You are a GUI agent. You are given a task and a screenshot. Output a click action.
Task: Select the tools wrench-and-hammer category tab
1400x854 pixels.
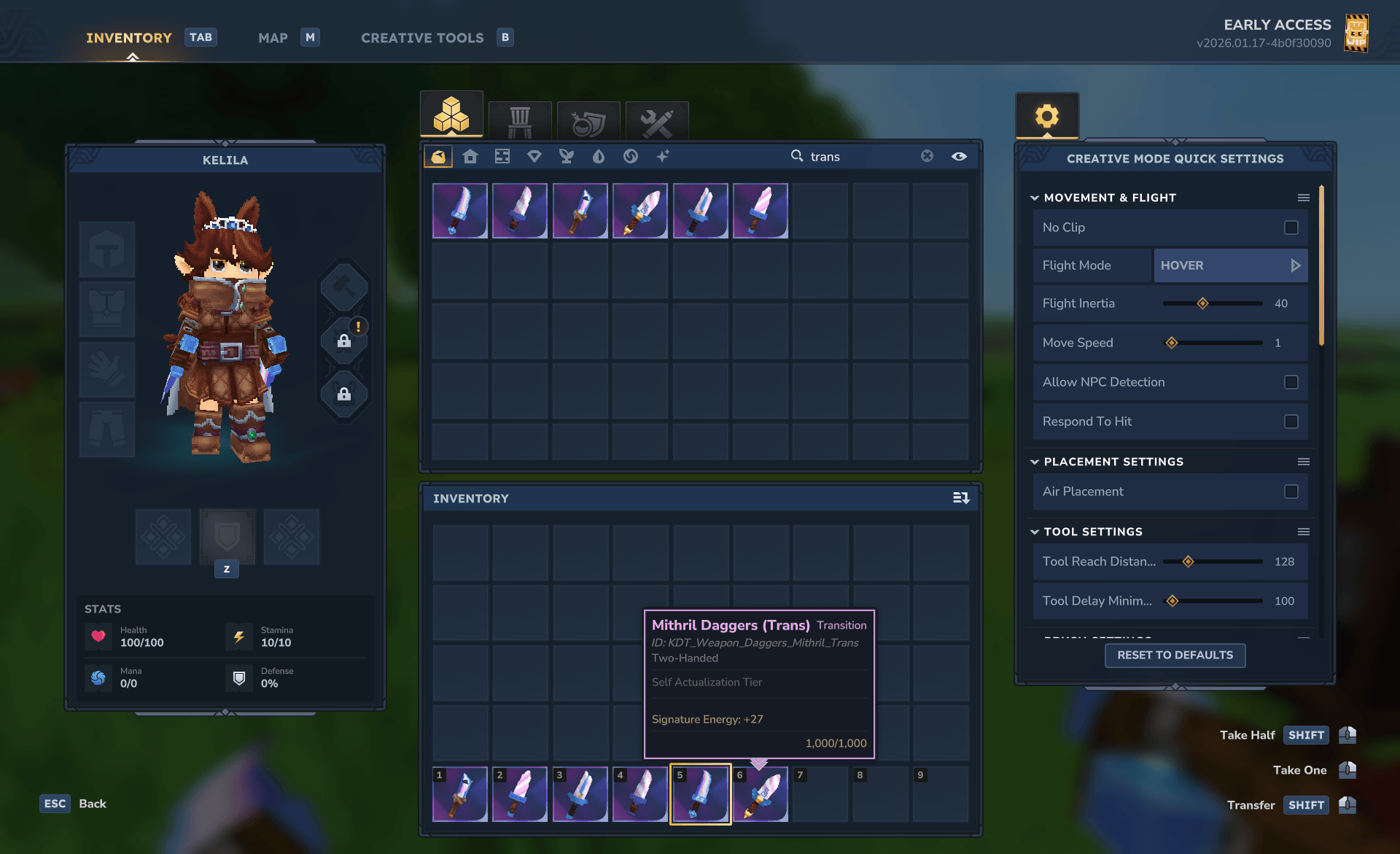click(x=657, y=120)
